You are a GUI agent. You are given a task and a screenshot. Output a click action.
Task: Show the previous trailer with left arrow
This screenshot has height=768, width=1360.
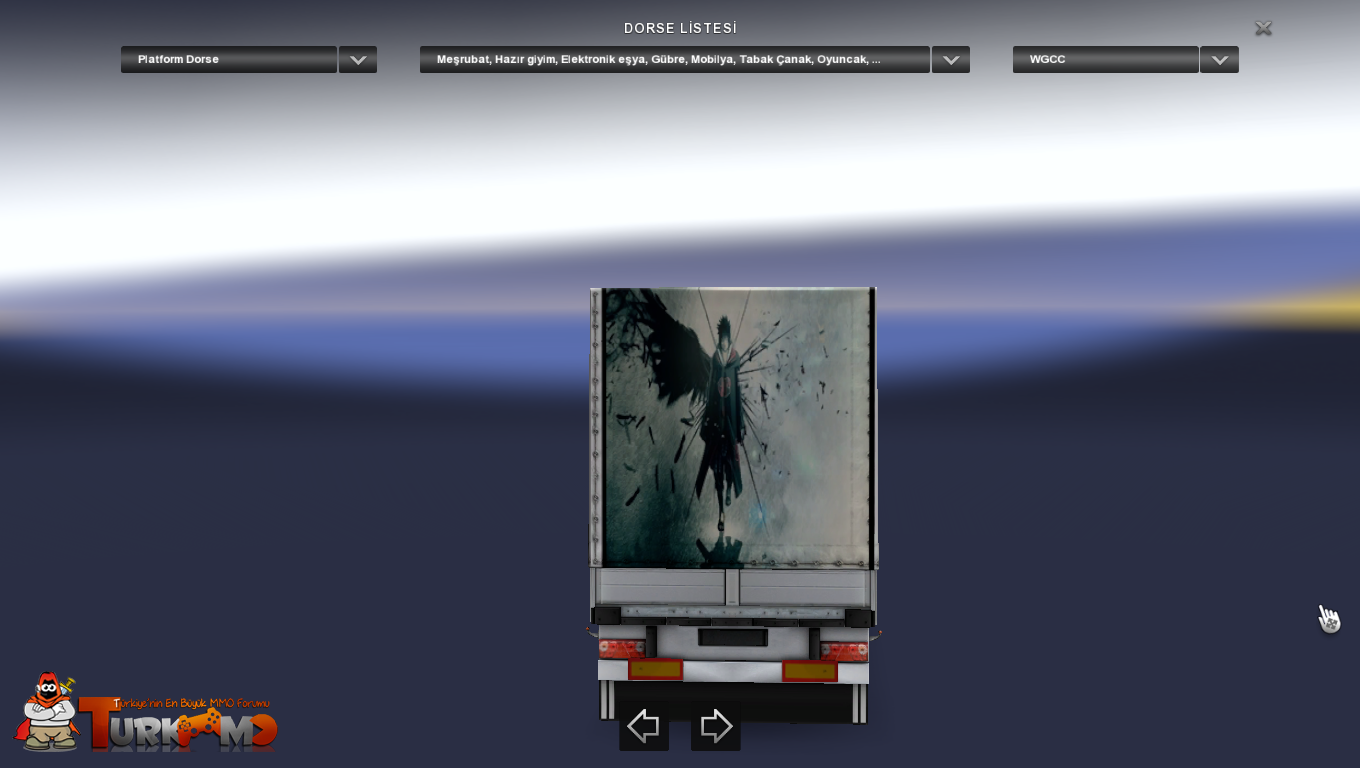[644, 726]
